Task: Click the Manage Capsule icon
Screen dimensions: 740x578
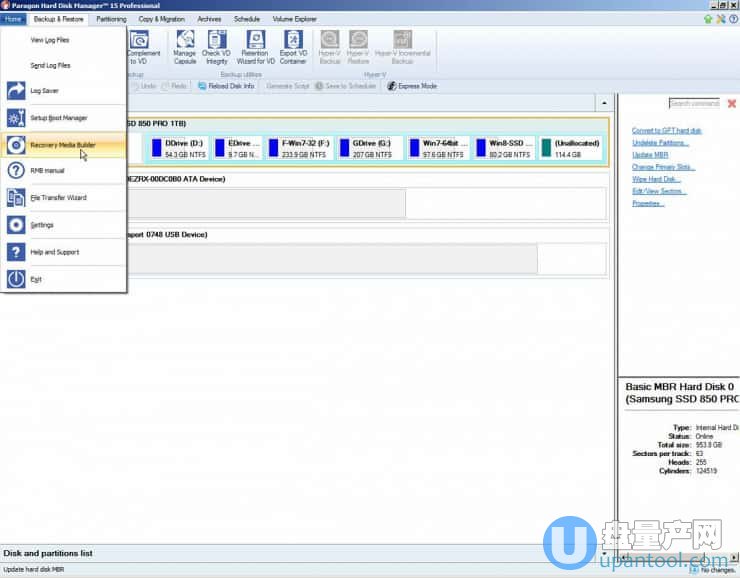Action: (185, 45)
